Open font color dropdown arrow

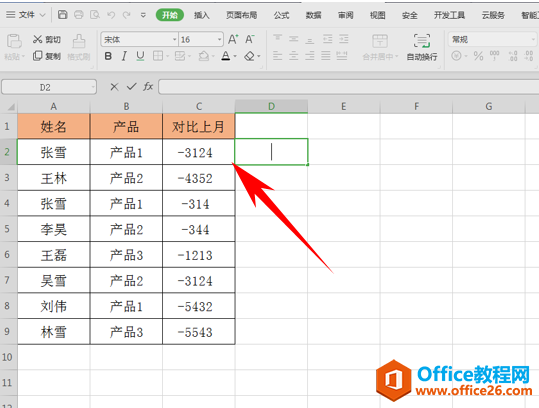click(235, 56)
